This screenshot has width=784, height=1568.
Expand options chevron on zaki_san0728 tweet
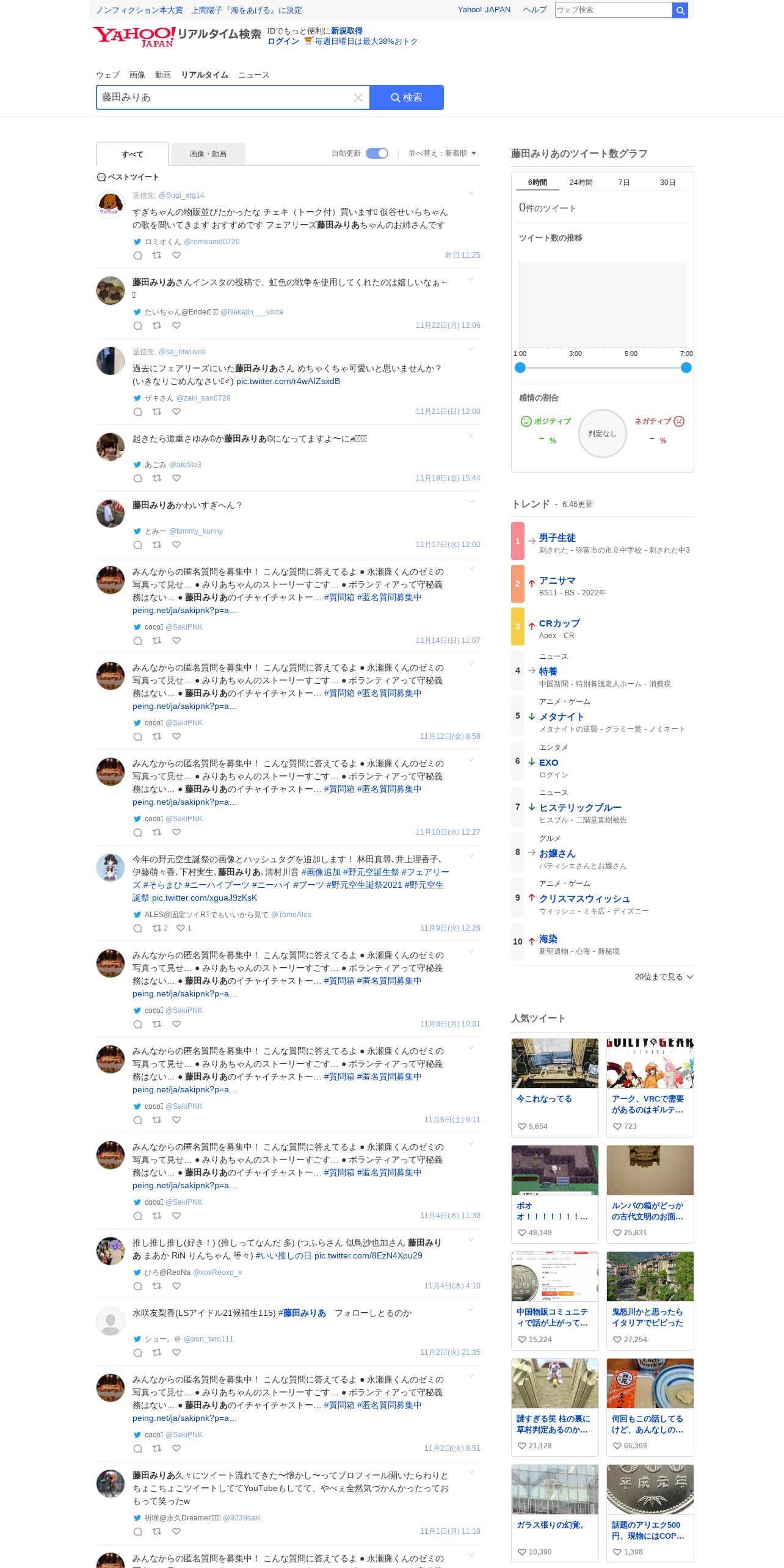[x=471, y=349]
